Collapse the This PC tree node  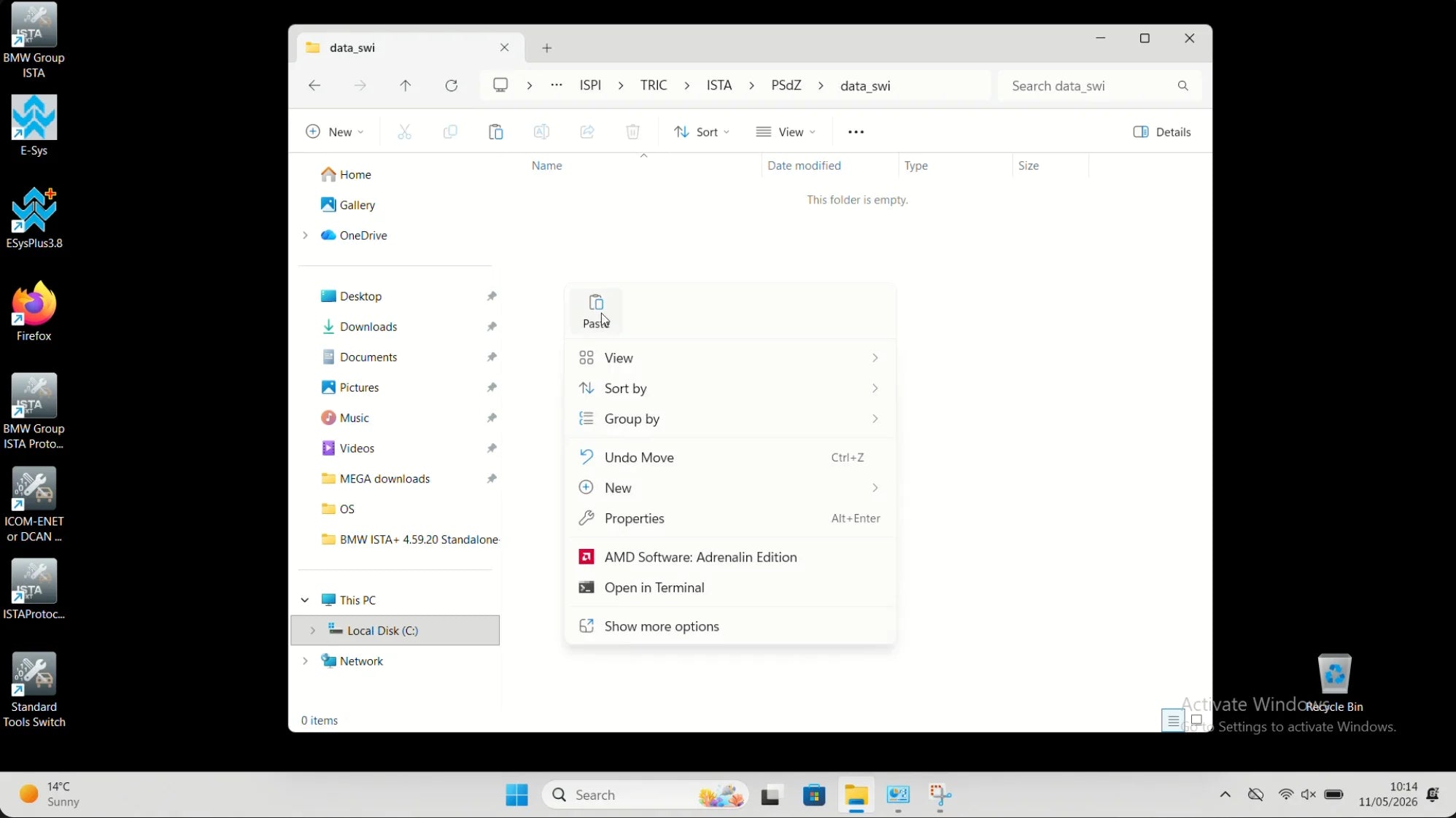(305, 600)
